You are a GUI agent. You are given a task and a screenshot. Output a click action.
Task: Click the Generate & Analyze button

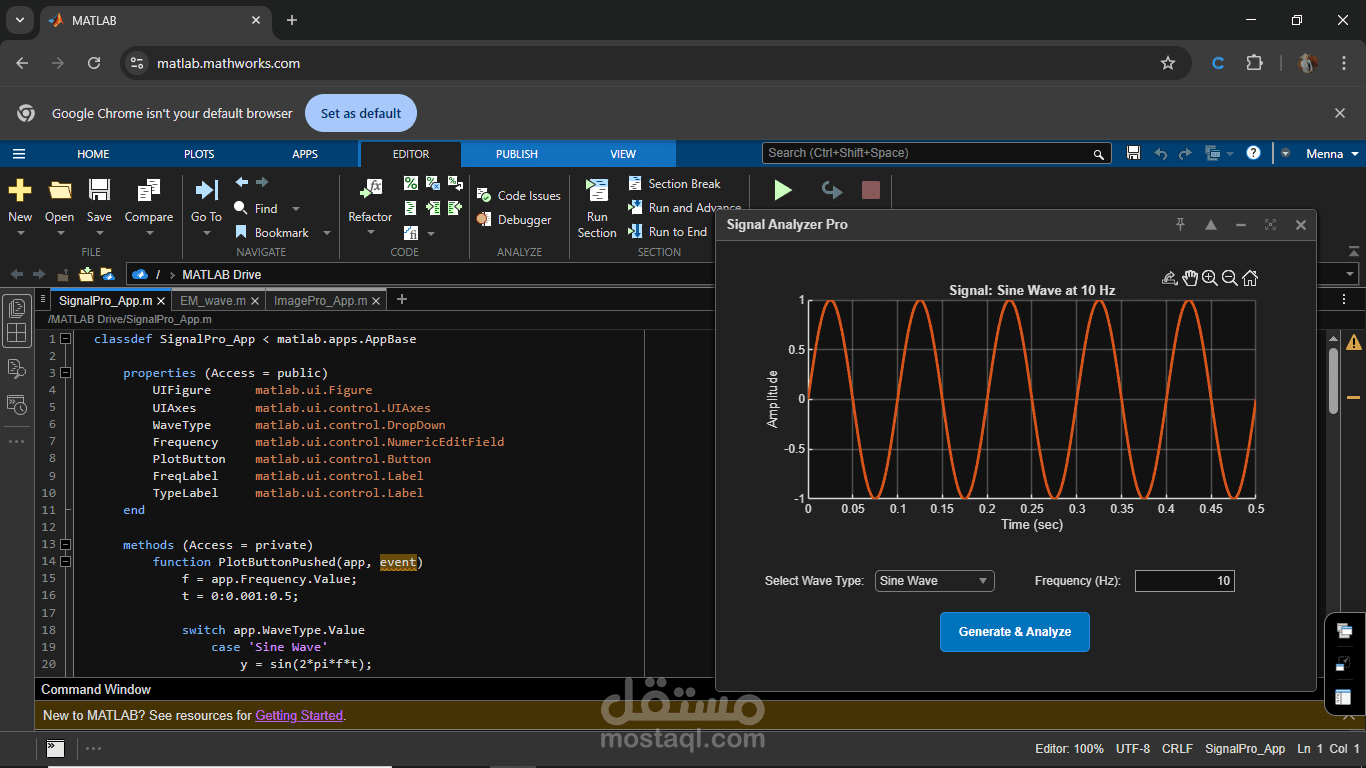point(1015,632)
